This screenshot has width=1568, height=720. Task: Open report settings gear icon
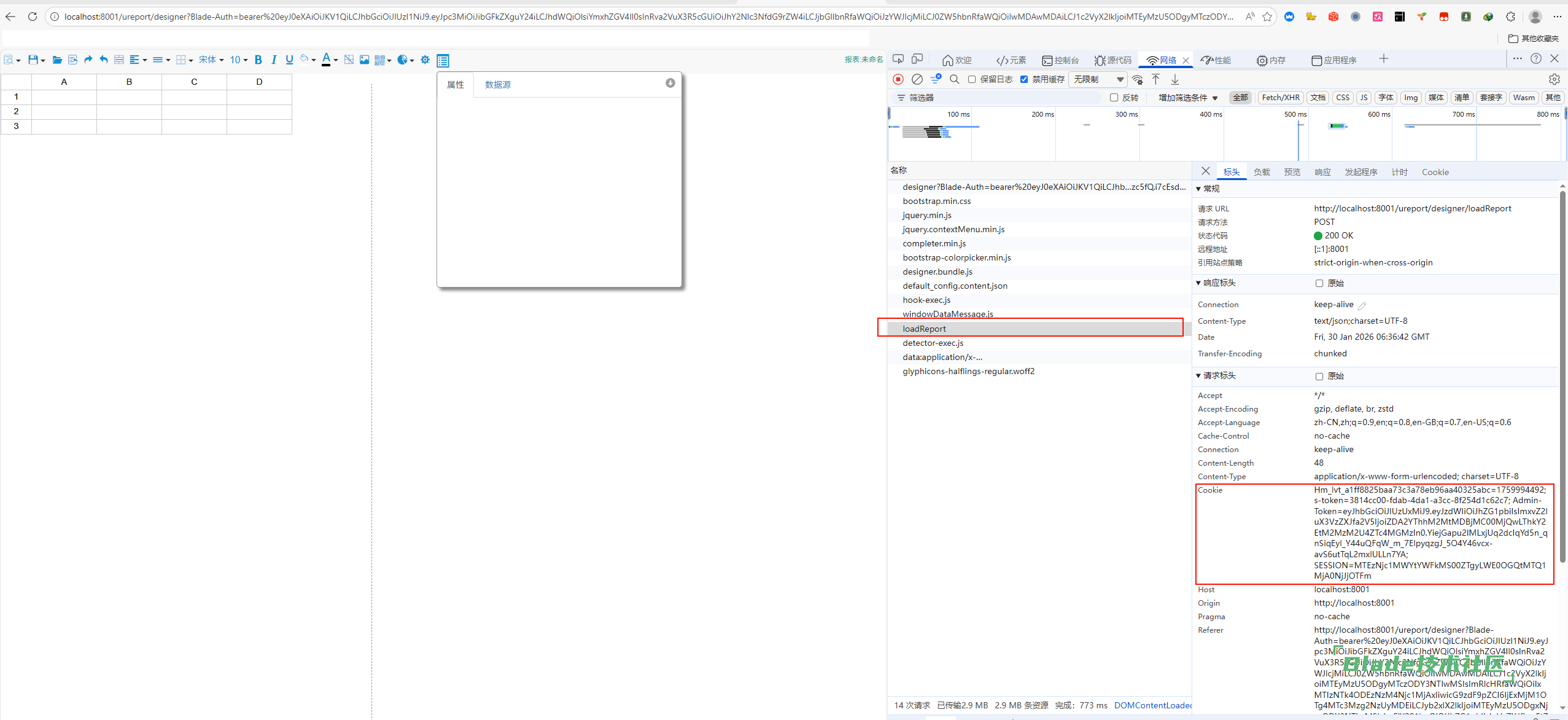(425, 60)
